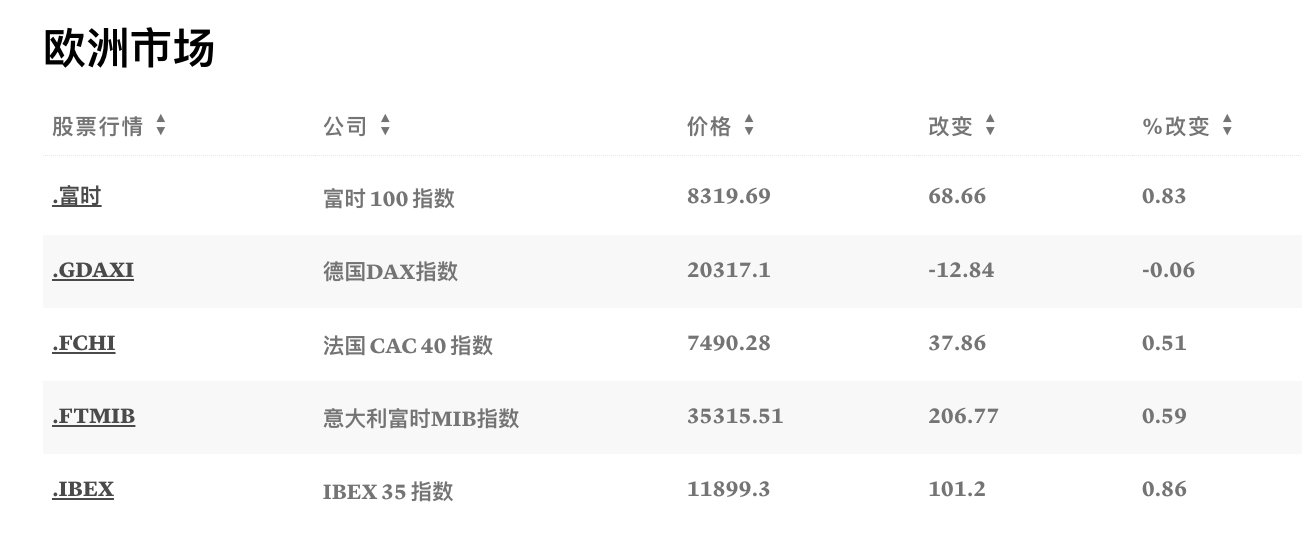Select the %改变 column header text
Viewport: 1302px width, 546px height.
tap(1176, 126)
